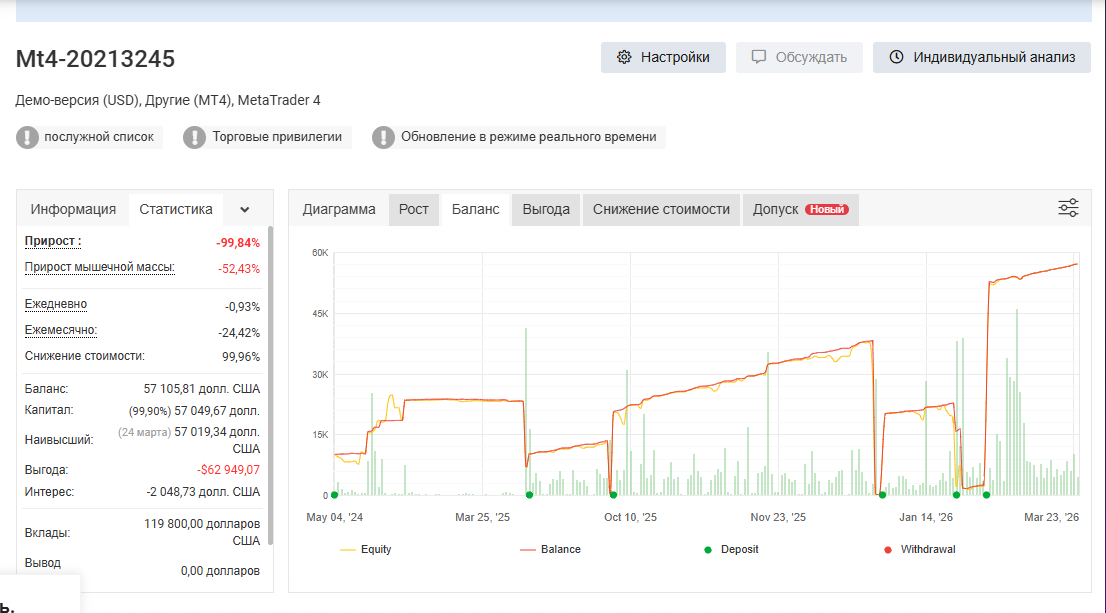Click the Ежемесячно label

click(x=61, y=331)
